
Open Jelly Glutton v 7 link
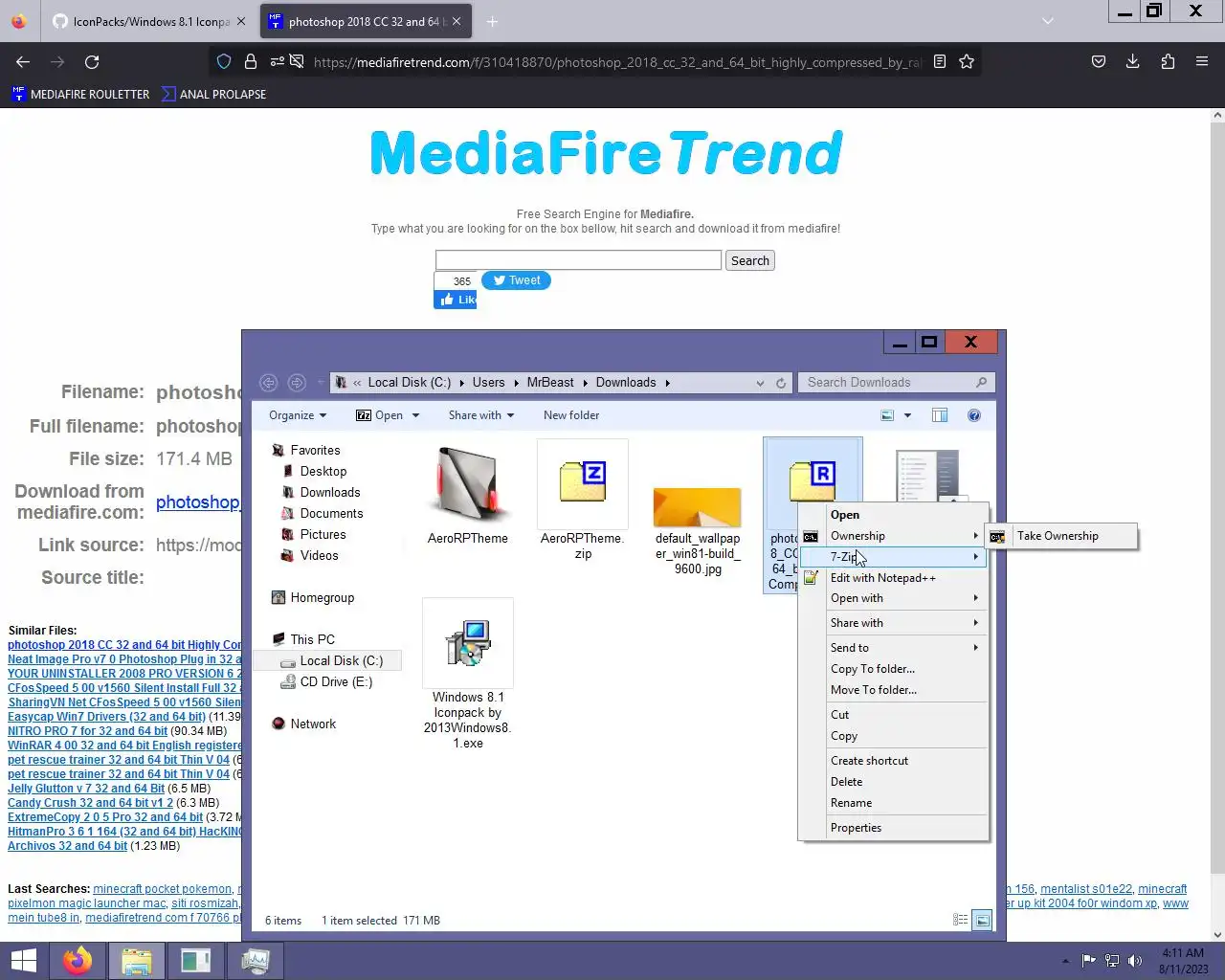pyautogui.click(x=86, y=789)
